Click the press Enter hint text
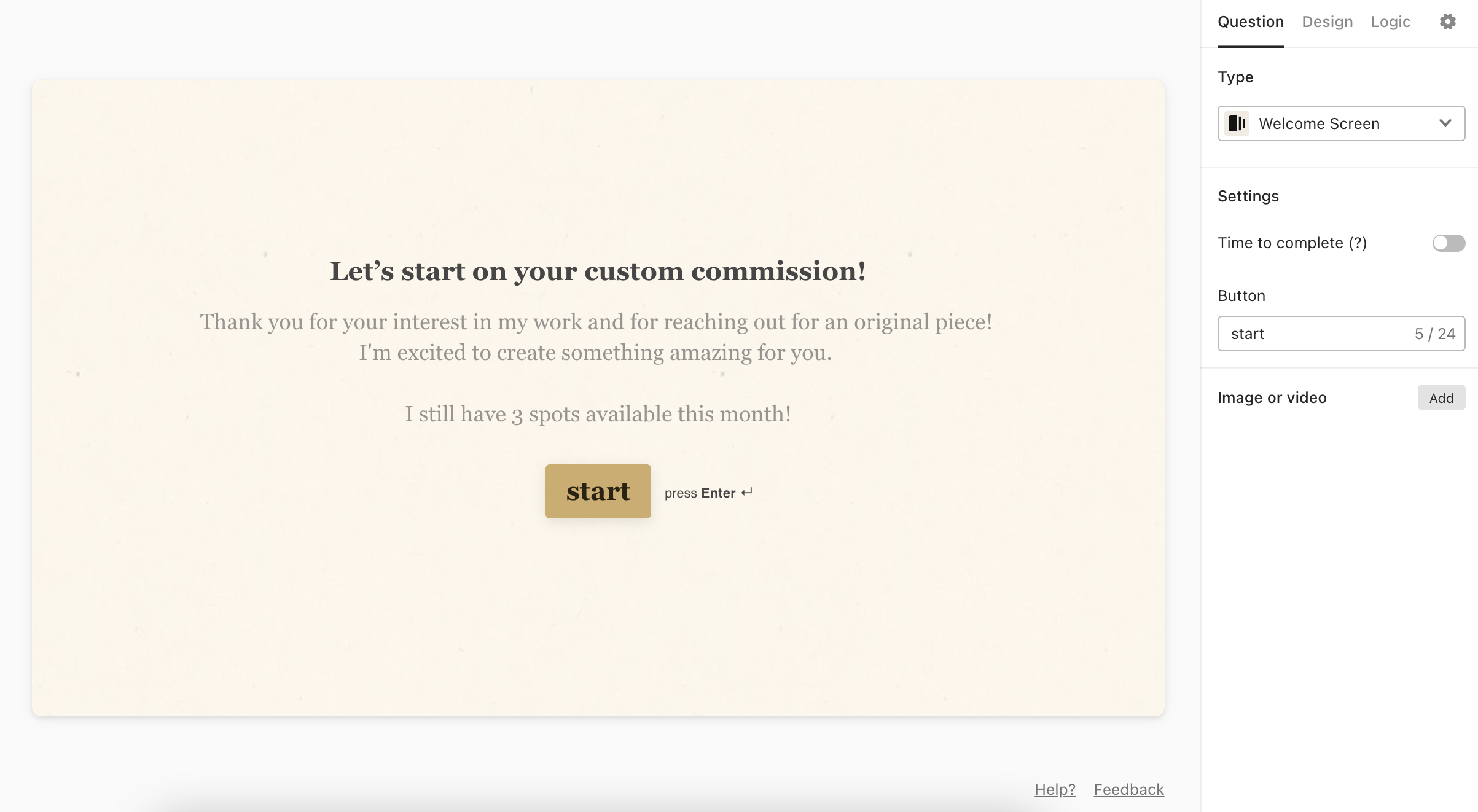 tap(708, 492)
